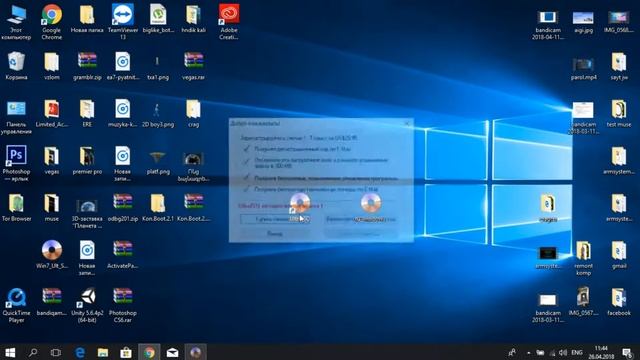This screenshot has height=360, width=640.
Task: Open the Action Center notifications
Action: pos(627,352)
